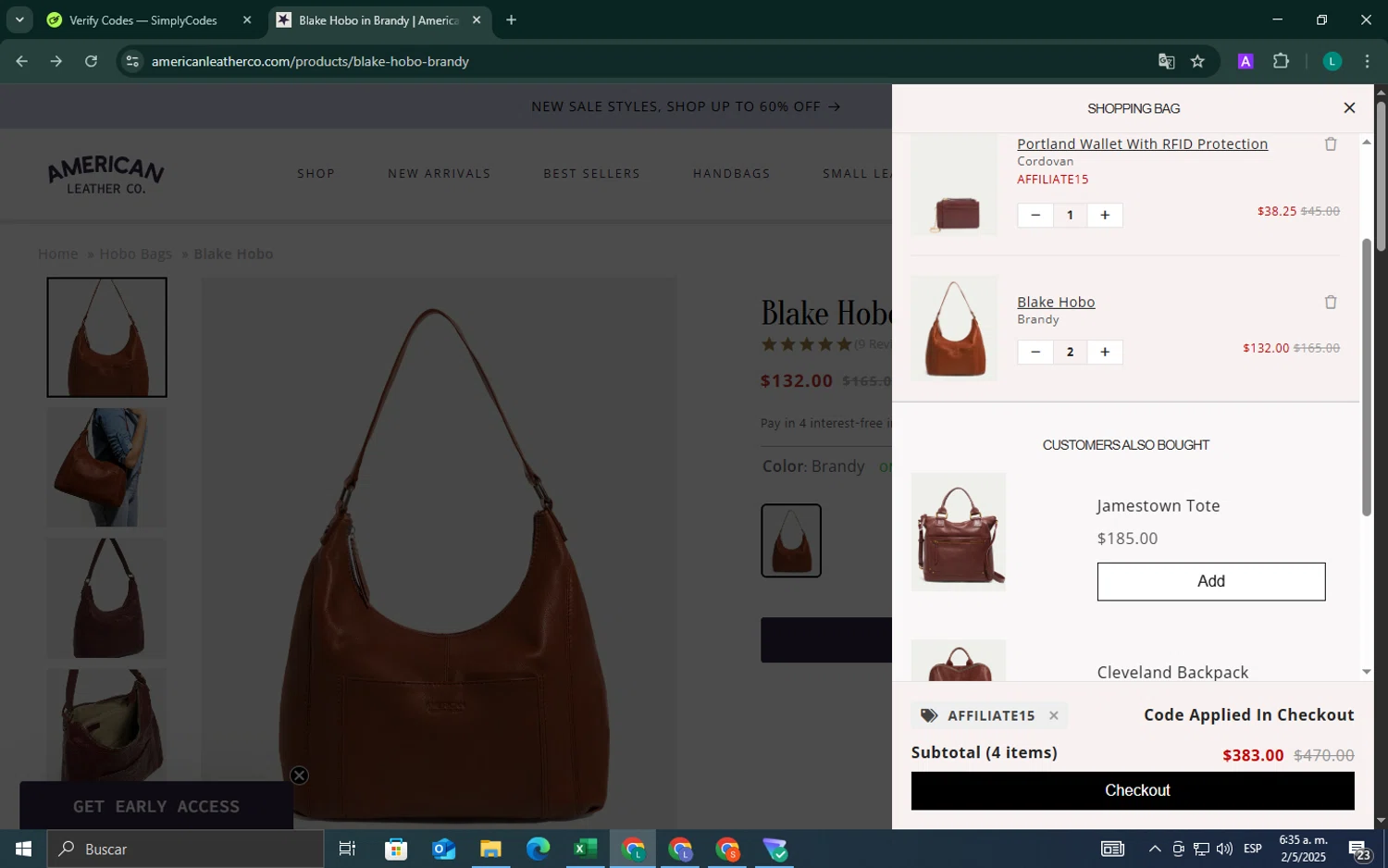The width and height of the screenshot is (1388, 868).
Task: Select open-bag interior thumbnail
Action: coord(107,725)
